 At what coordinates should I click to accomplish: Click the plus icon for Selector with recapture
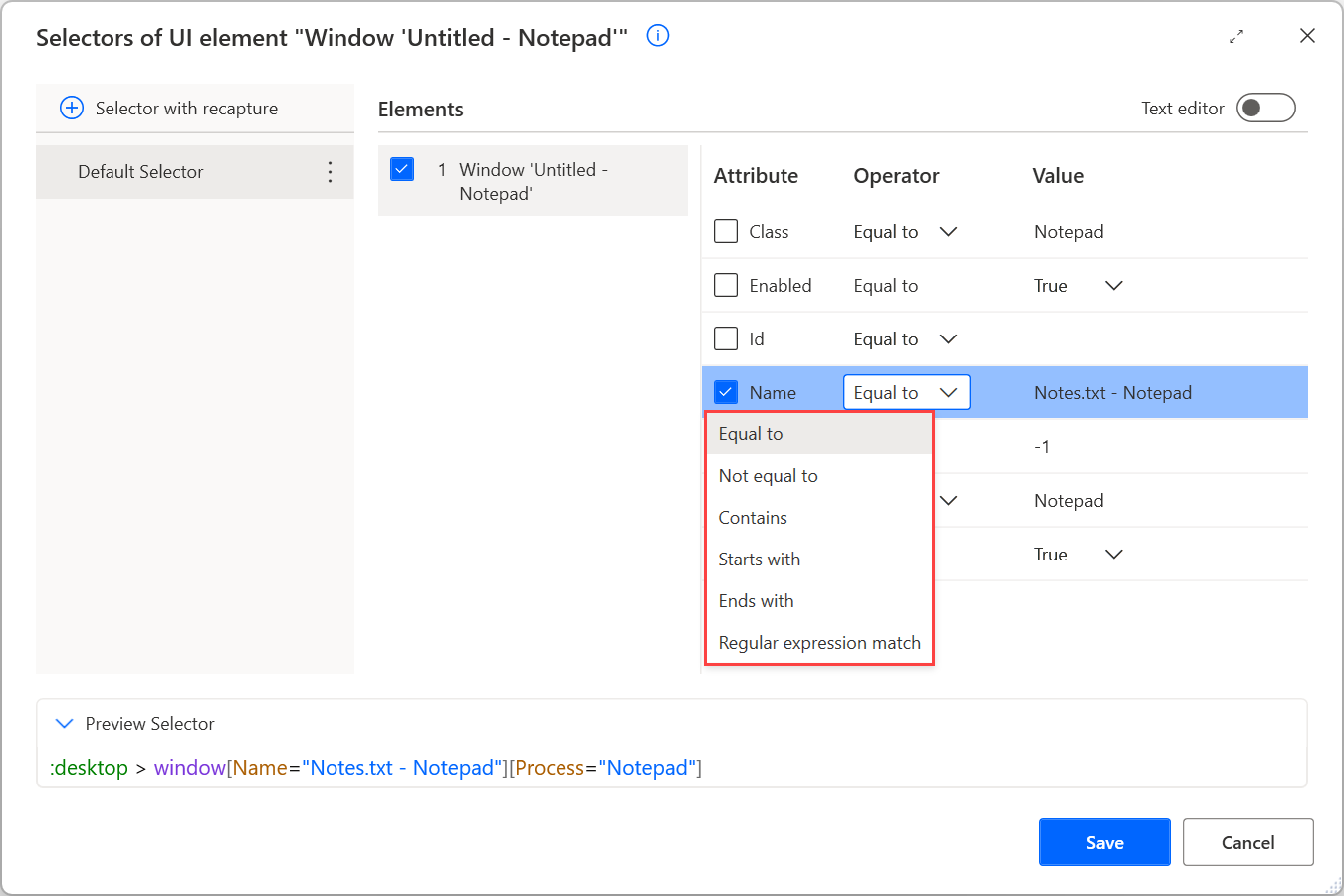click(x=72, y=108)
